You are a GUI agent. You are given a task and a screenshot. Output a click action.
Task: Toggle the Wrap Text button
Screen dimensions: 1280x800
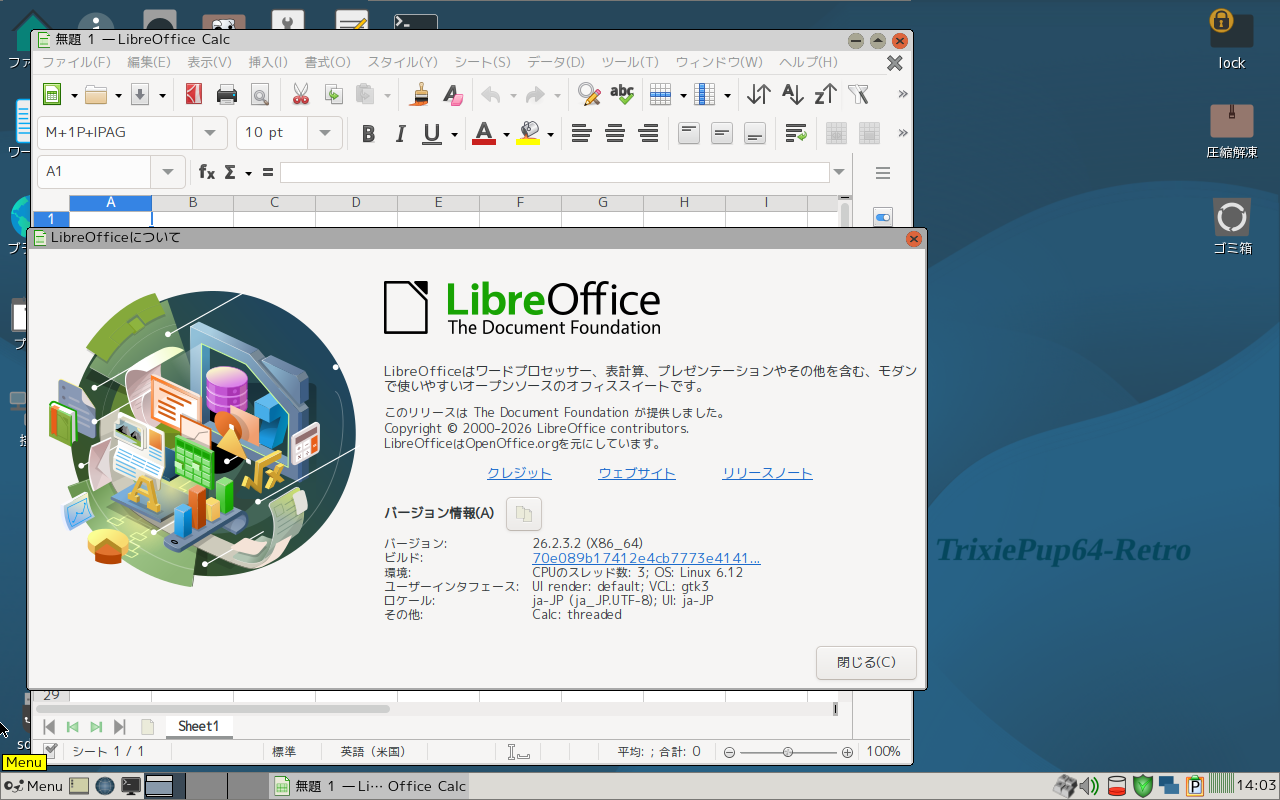click(x=797, y=133)
